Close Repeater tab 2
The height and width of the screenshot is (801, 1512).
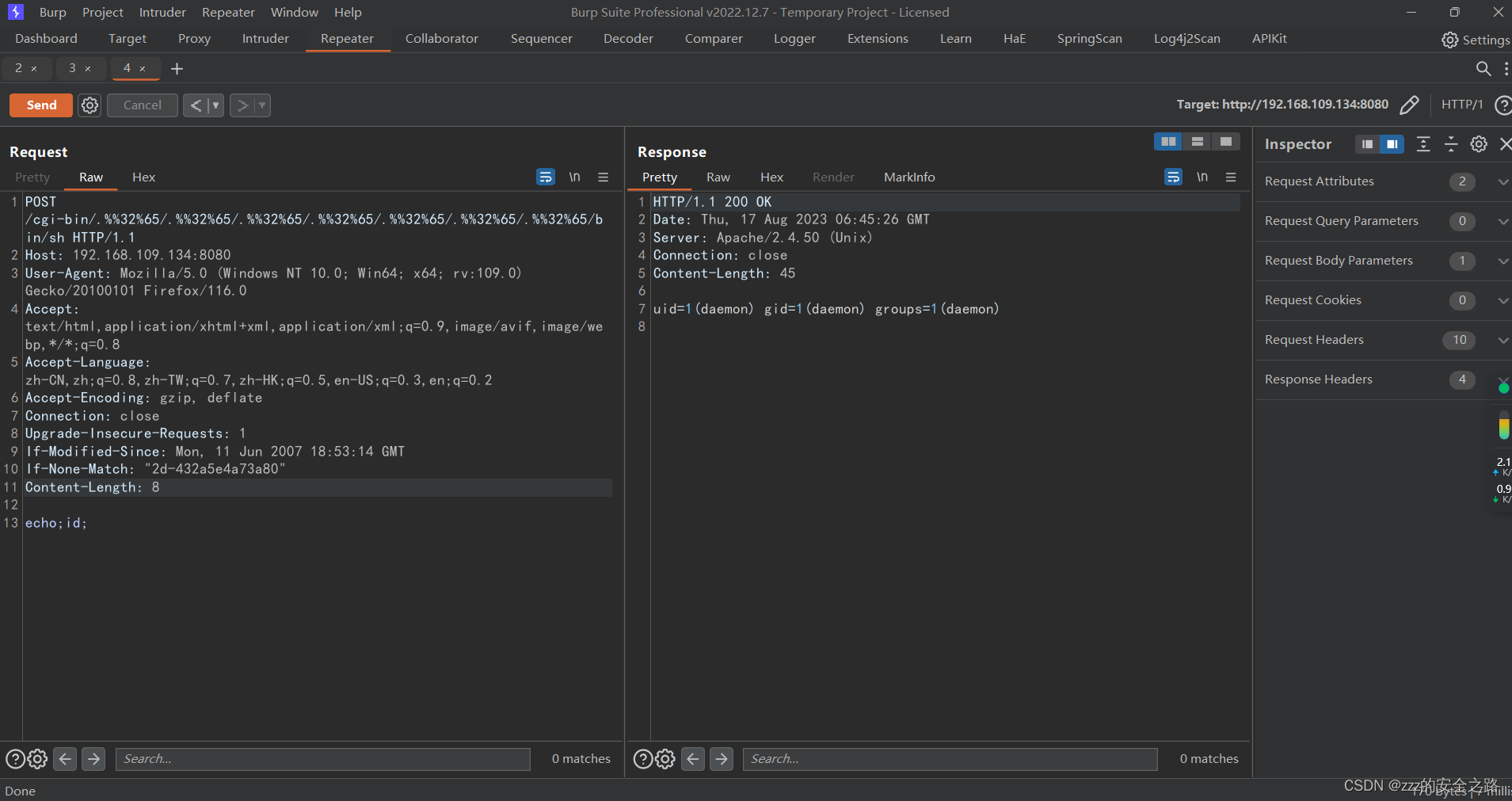coord(34,69)
